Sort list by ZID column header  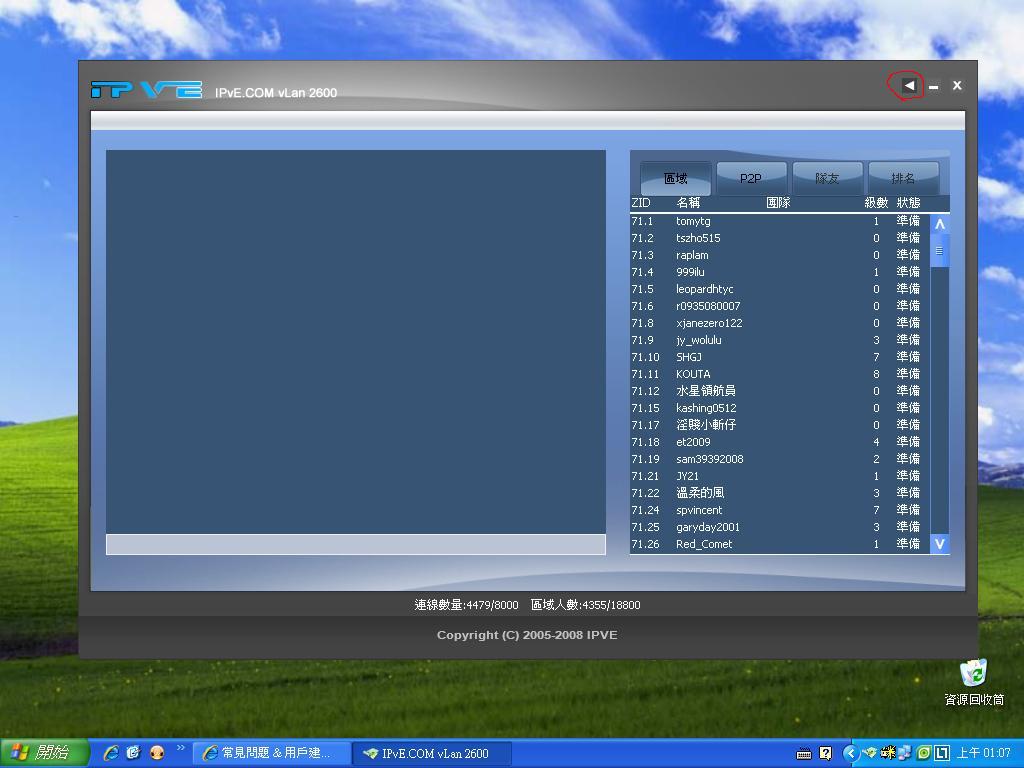pyautogui.click(x=641, y=203)
